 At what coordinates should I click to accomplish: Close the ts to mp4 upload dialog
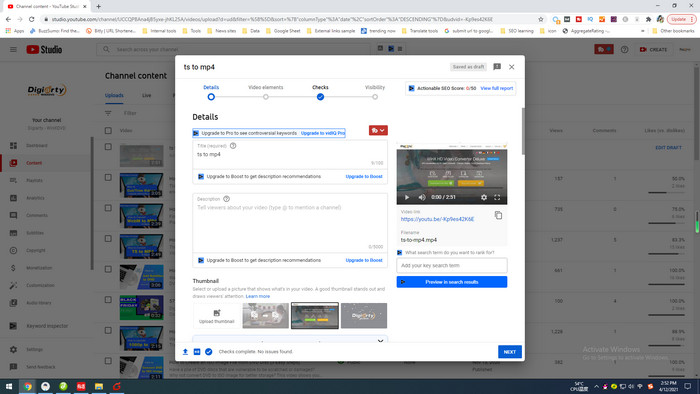point(512,67)
